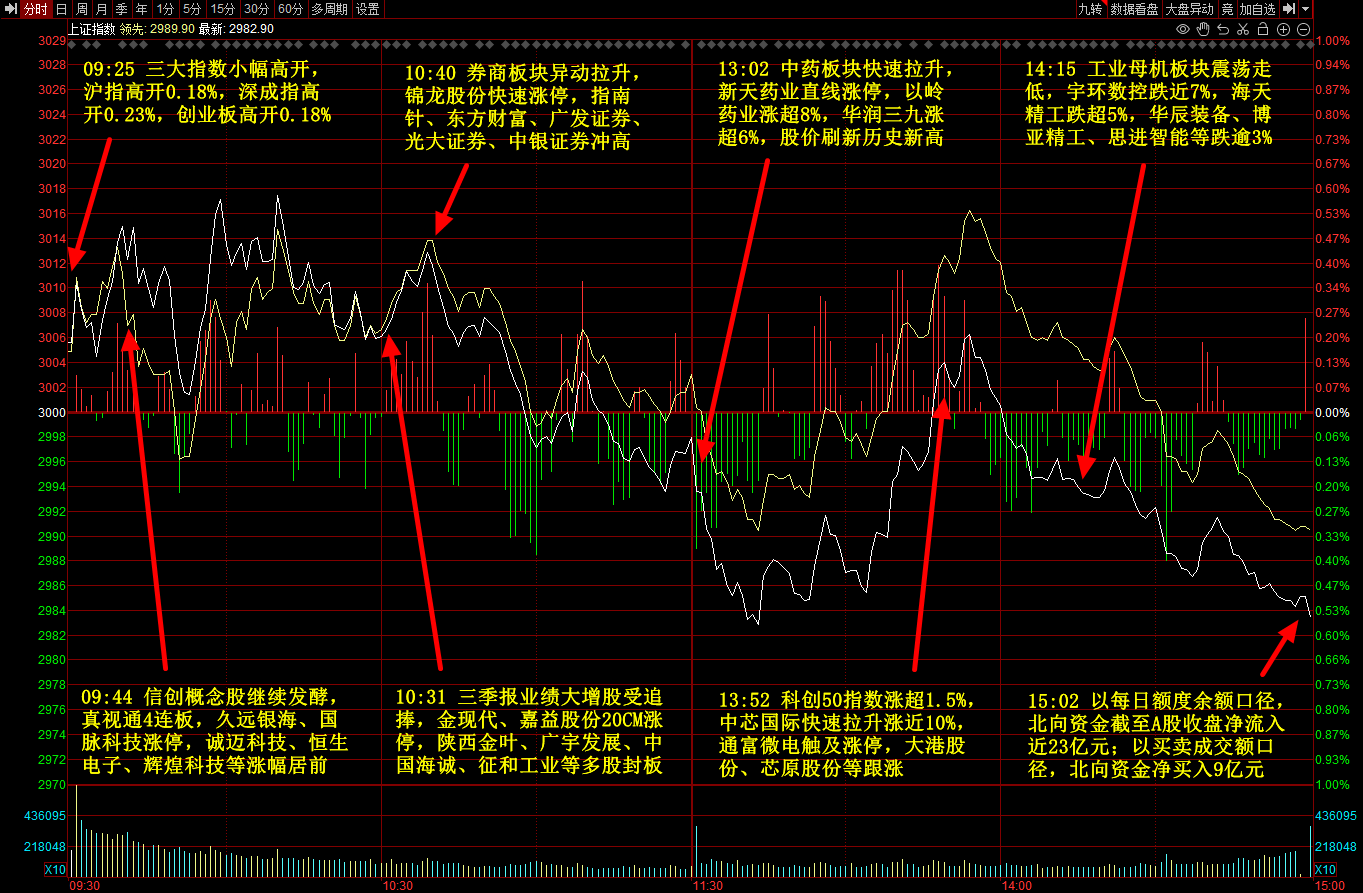This screenshot has height=893, width=1363.
Task: Click the 九转 indicator button
Action: coord(1089,9)
